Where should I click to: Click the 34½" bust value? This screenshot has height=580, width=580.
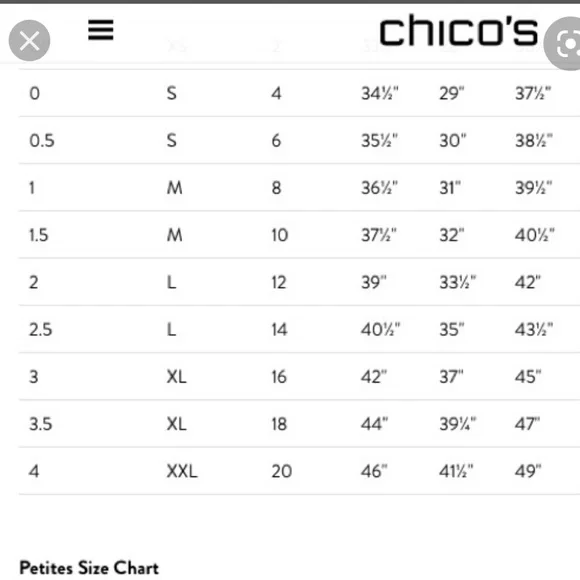click(380, 93)
